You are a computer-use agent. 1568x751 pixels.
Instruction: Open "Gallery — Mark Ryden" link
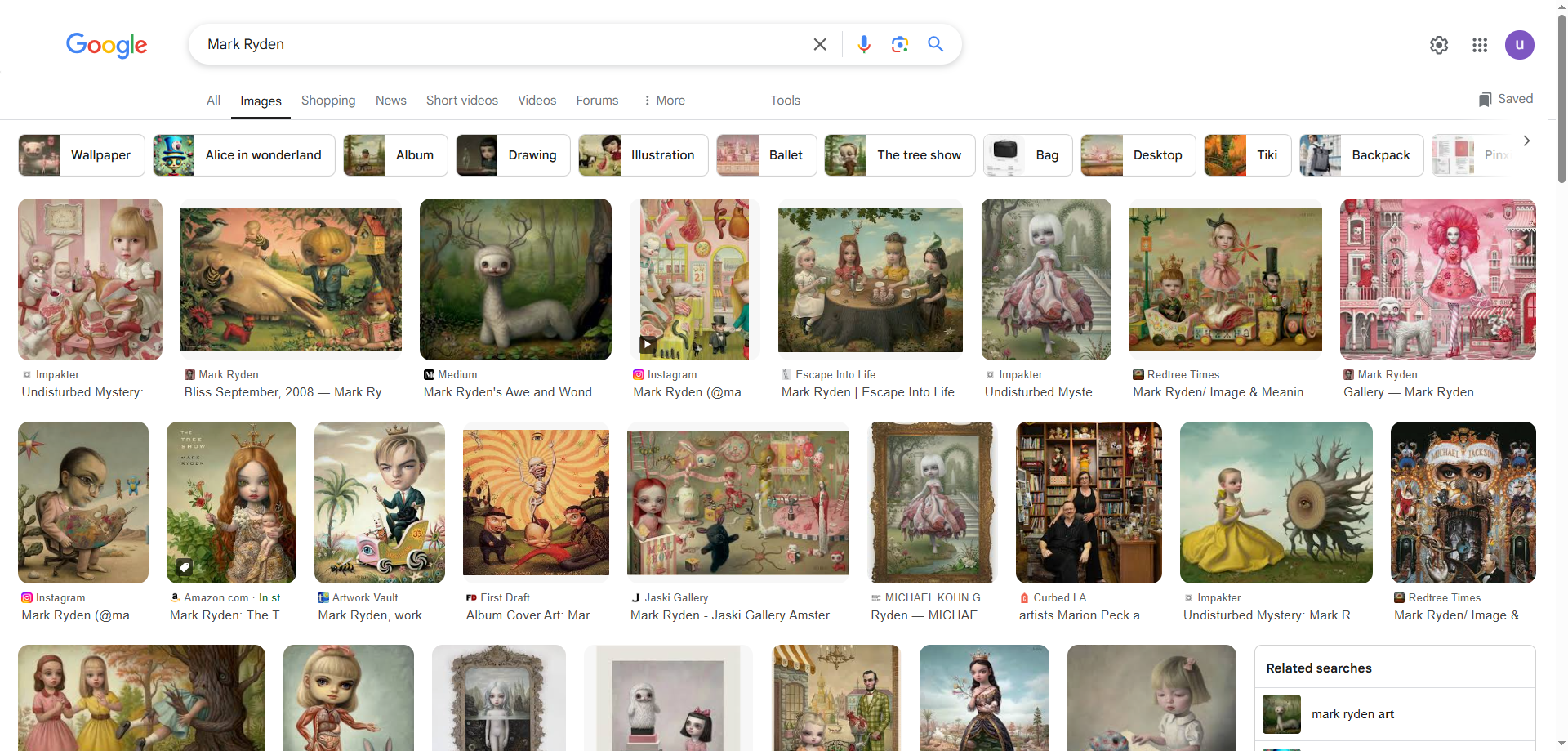pyautogui.click(x=1409, y=392)
